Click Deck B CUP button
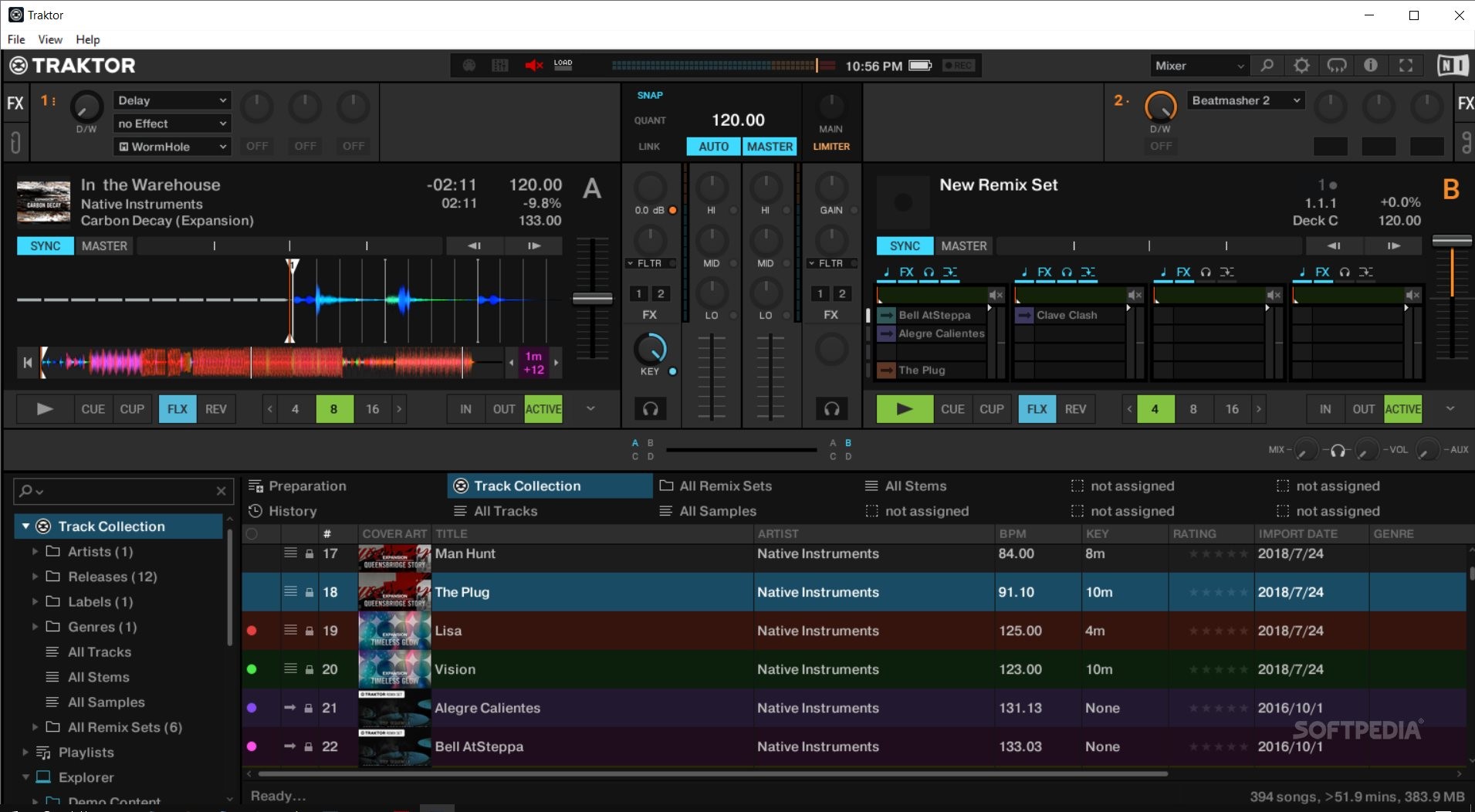 click(x=992, y=409)
